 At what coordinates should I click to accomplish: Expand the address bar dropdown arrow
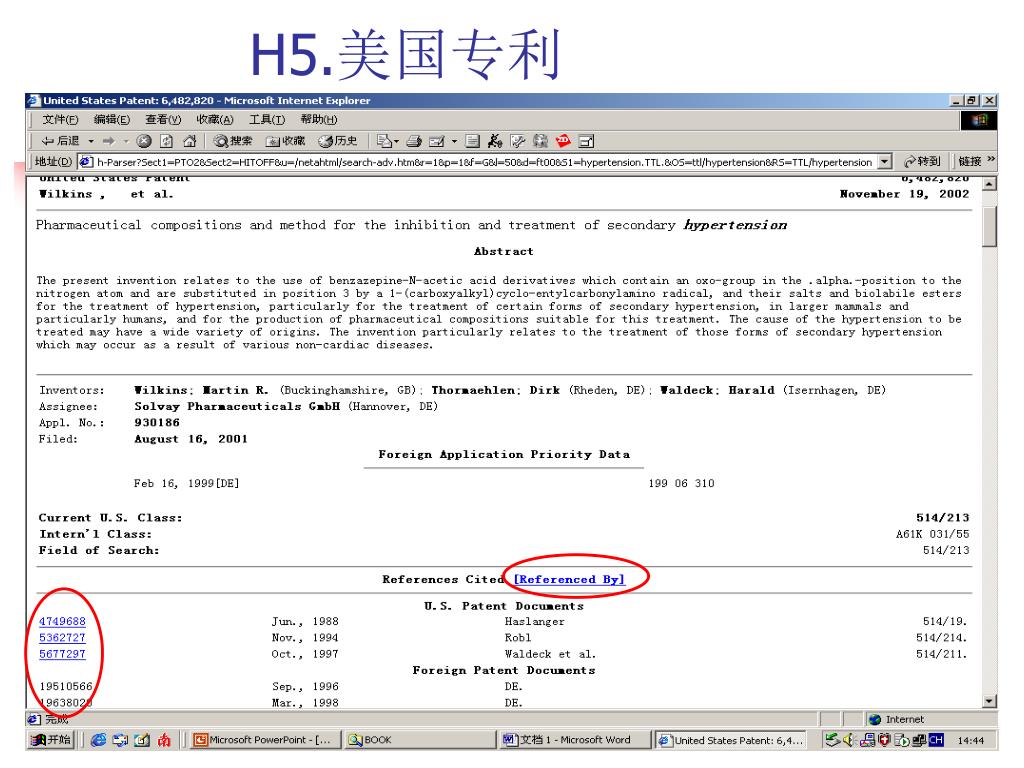point(885,162)
